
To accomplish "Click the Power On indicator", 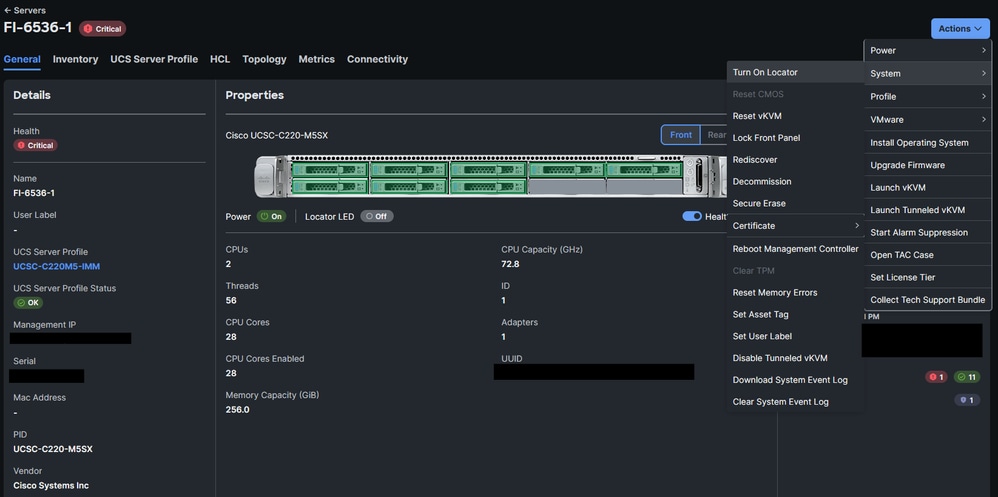I will [271, 216].
